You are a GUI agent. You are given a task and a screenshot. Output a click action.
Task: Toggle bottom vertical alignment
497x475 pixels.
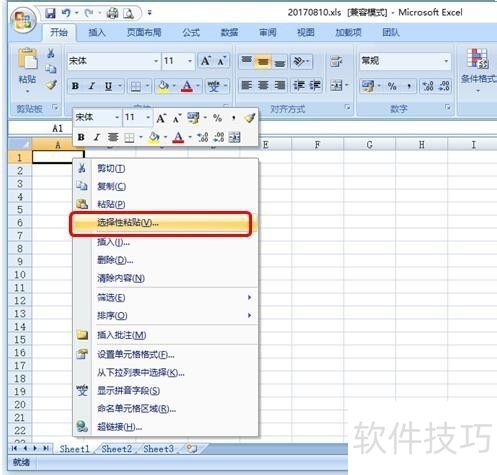coord(280,62)
